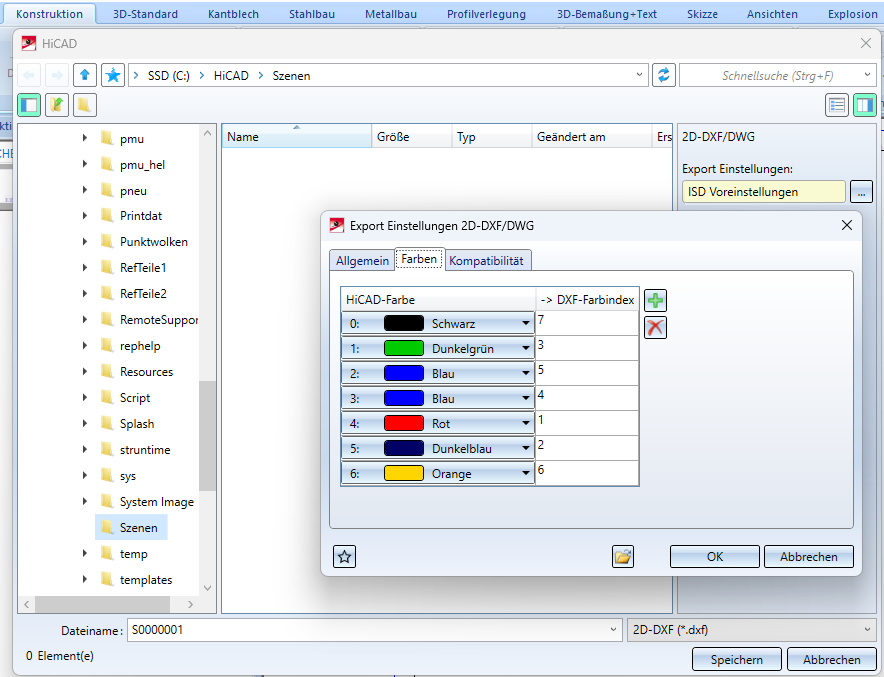Click the Dunkelblau color swatch

[404, 448]
